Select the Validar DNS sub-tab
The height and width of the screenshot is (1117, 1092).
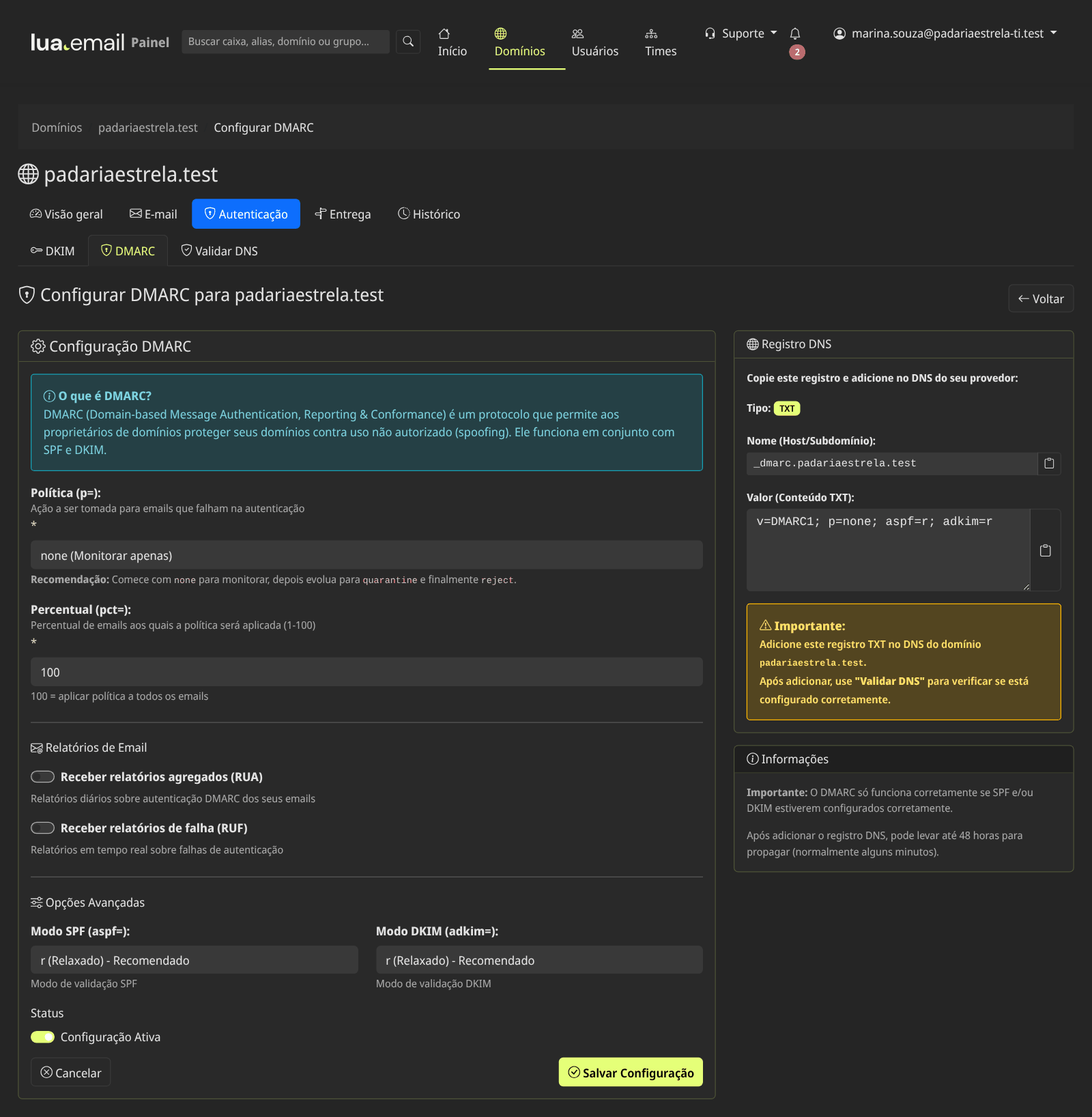(x=219, y=251)
